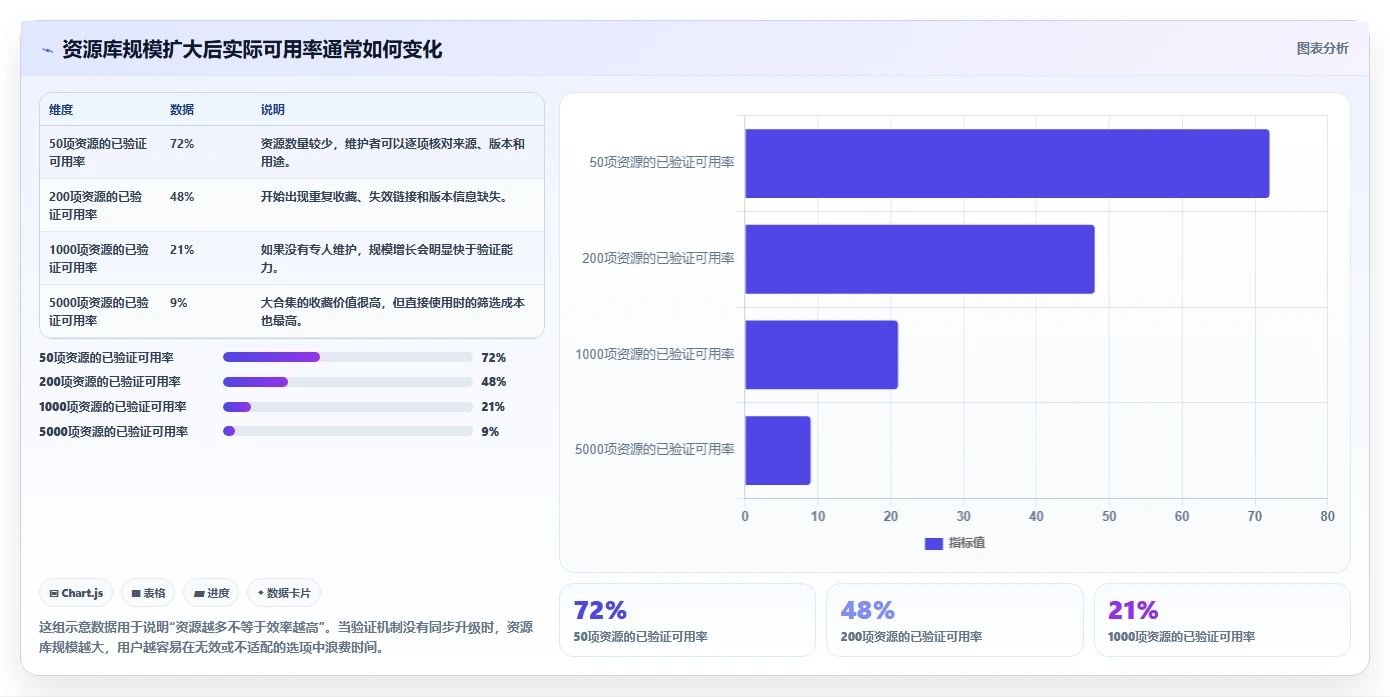Select the 表格 tag chip
Screen dimensions: 1390x697
tap(148, 593)
